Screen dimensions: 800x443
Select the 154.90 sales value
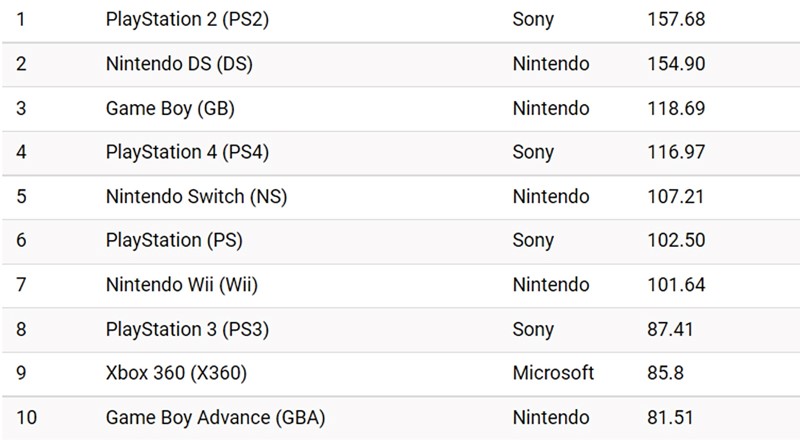coord(677,64)
